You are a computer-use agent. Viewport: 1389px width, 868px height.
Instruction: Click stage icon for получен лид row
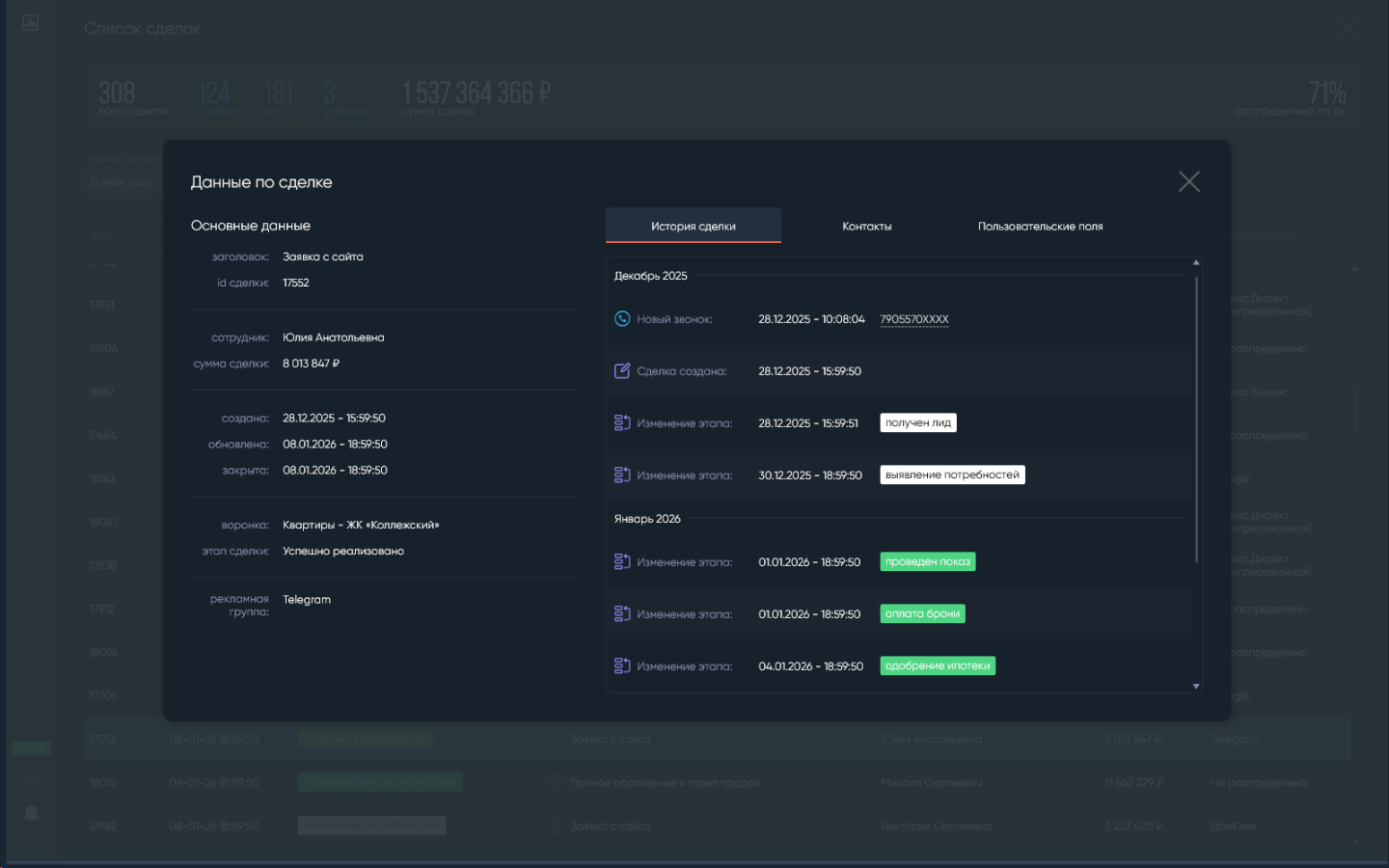(x=622, y=423)
